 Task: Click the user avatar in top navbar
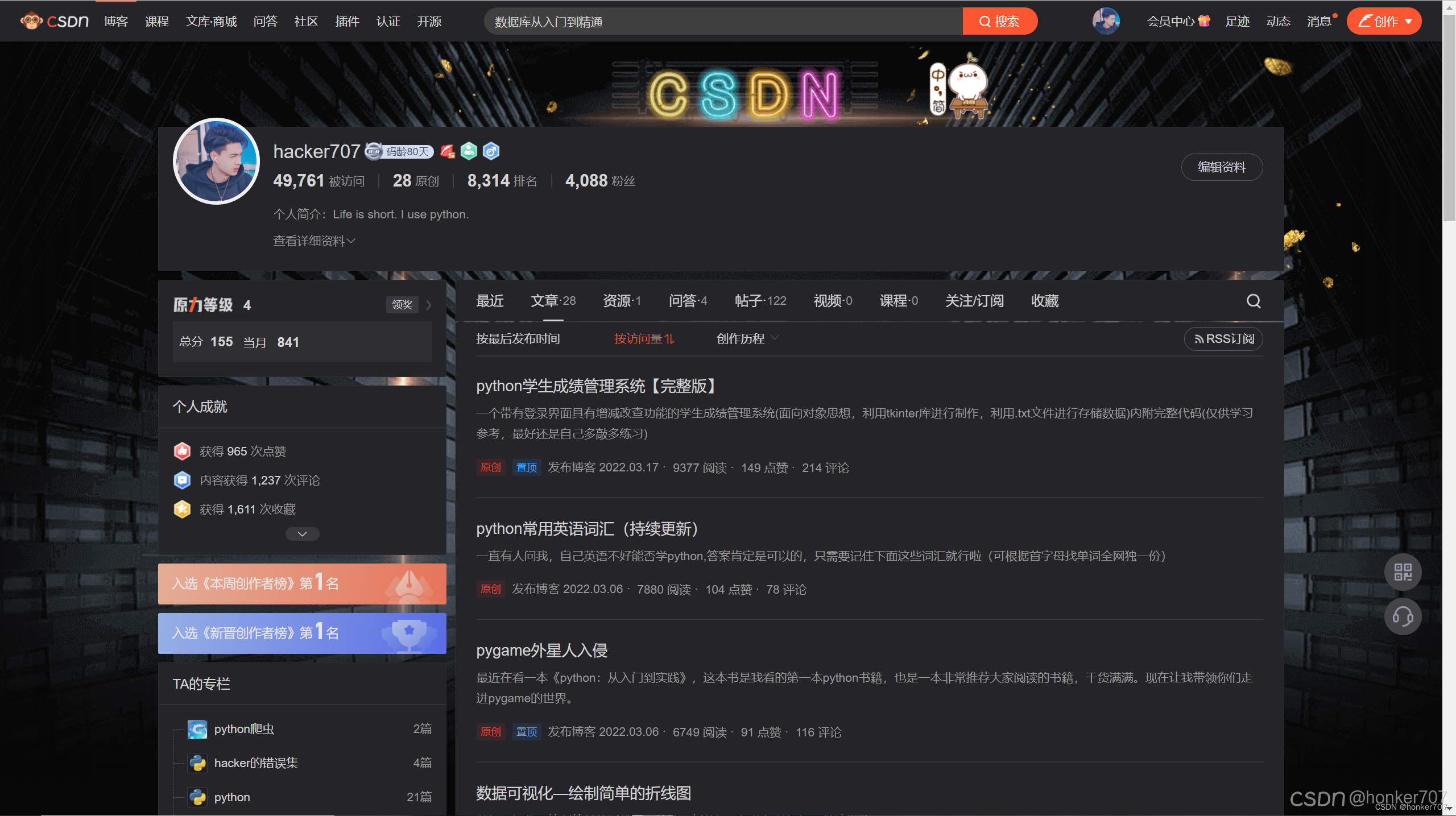(x=1106, y=21)
